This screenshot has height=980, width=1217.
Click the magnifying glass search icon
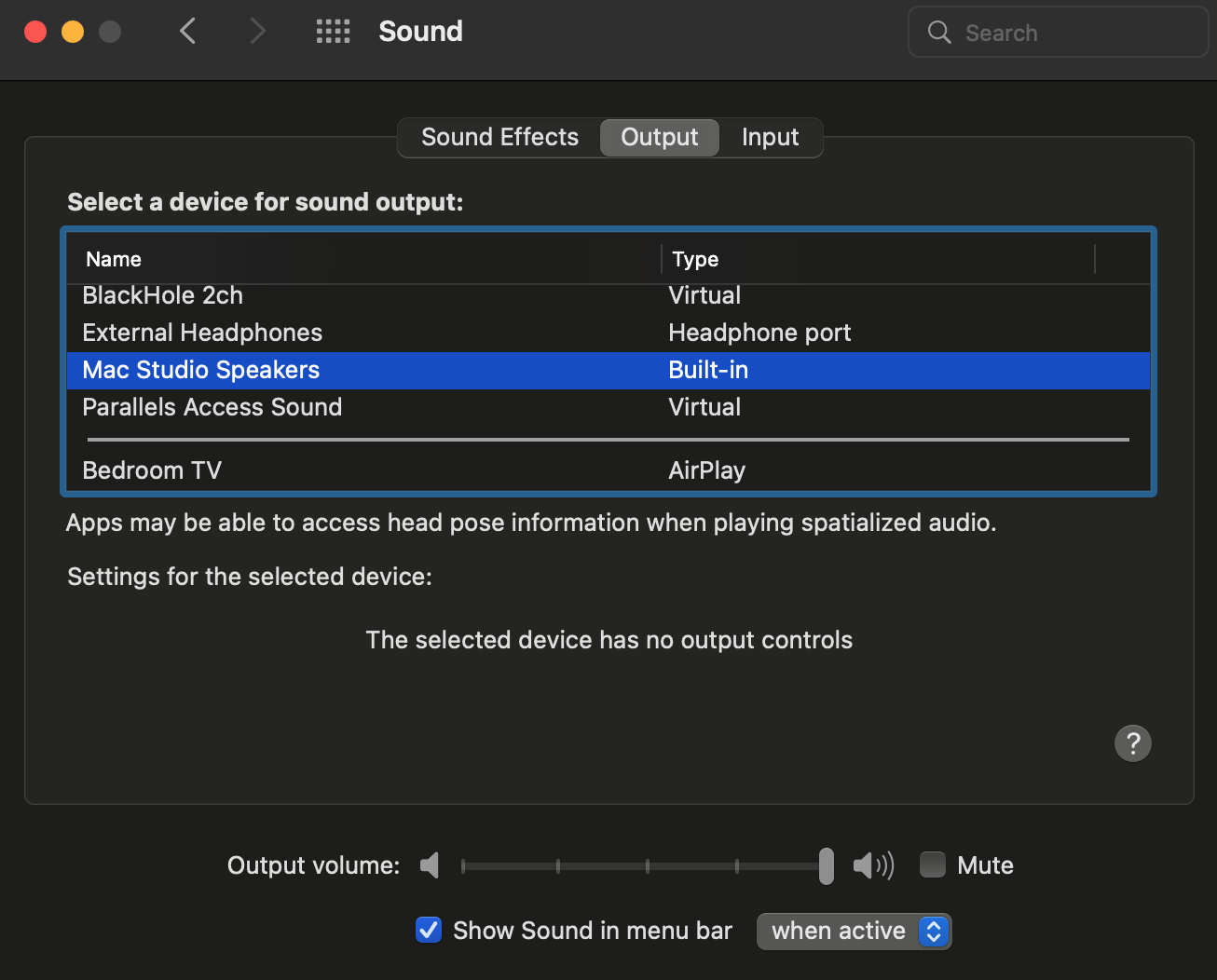point(939,33)
